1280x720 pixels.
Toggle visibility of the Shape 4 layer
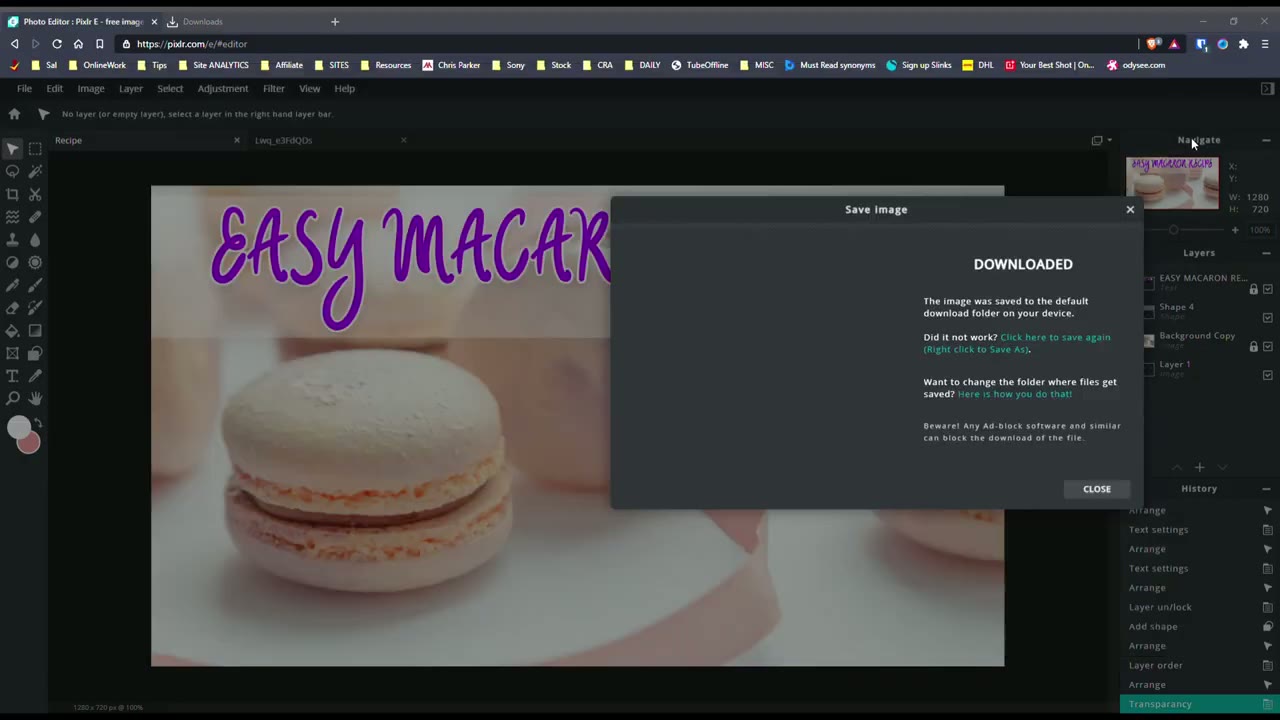coord(1268,317)
